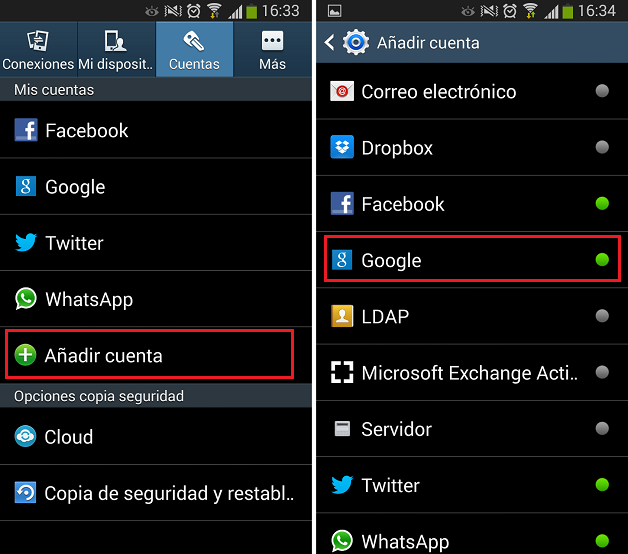Tap the grey status dot next to LDAP
Image resolution: width=628 pixels, height=554 pixels.
point(602,316)
